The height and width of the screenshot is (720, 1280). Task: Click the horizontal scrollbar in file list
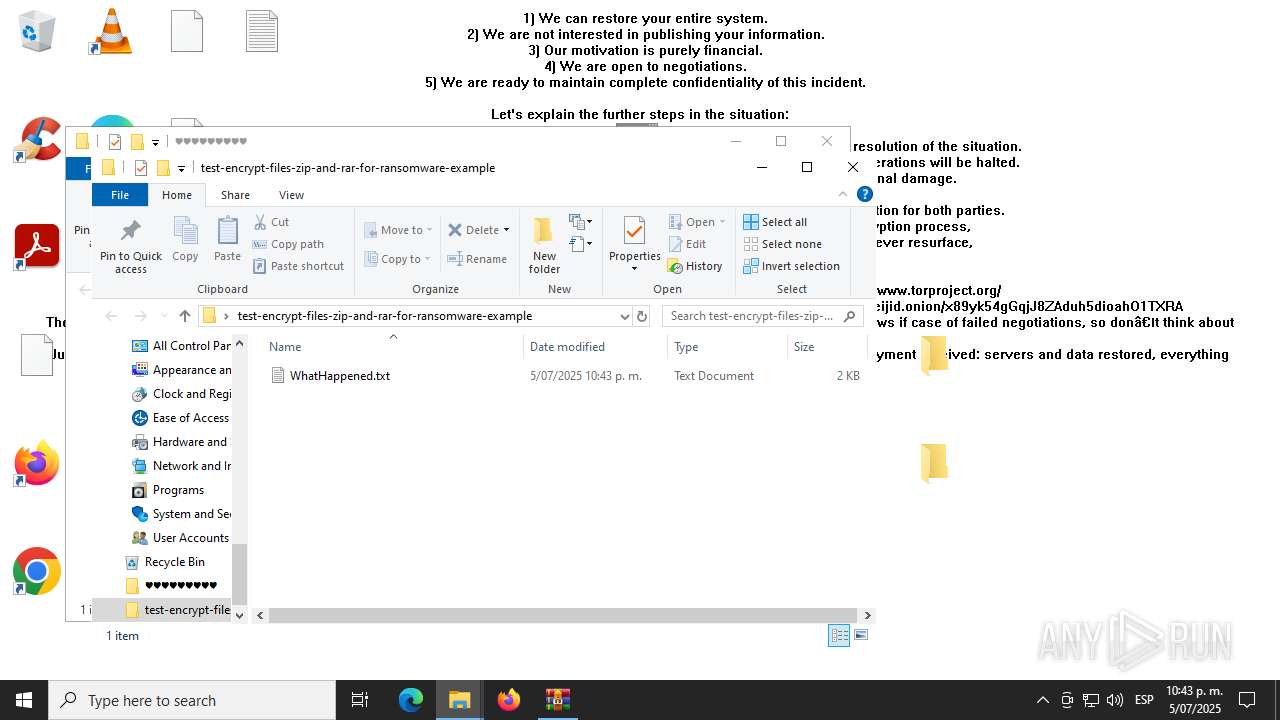tap(563, 615)
